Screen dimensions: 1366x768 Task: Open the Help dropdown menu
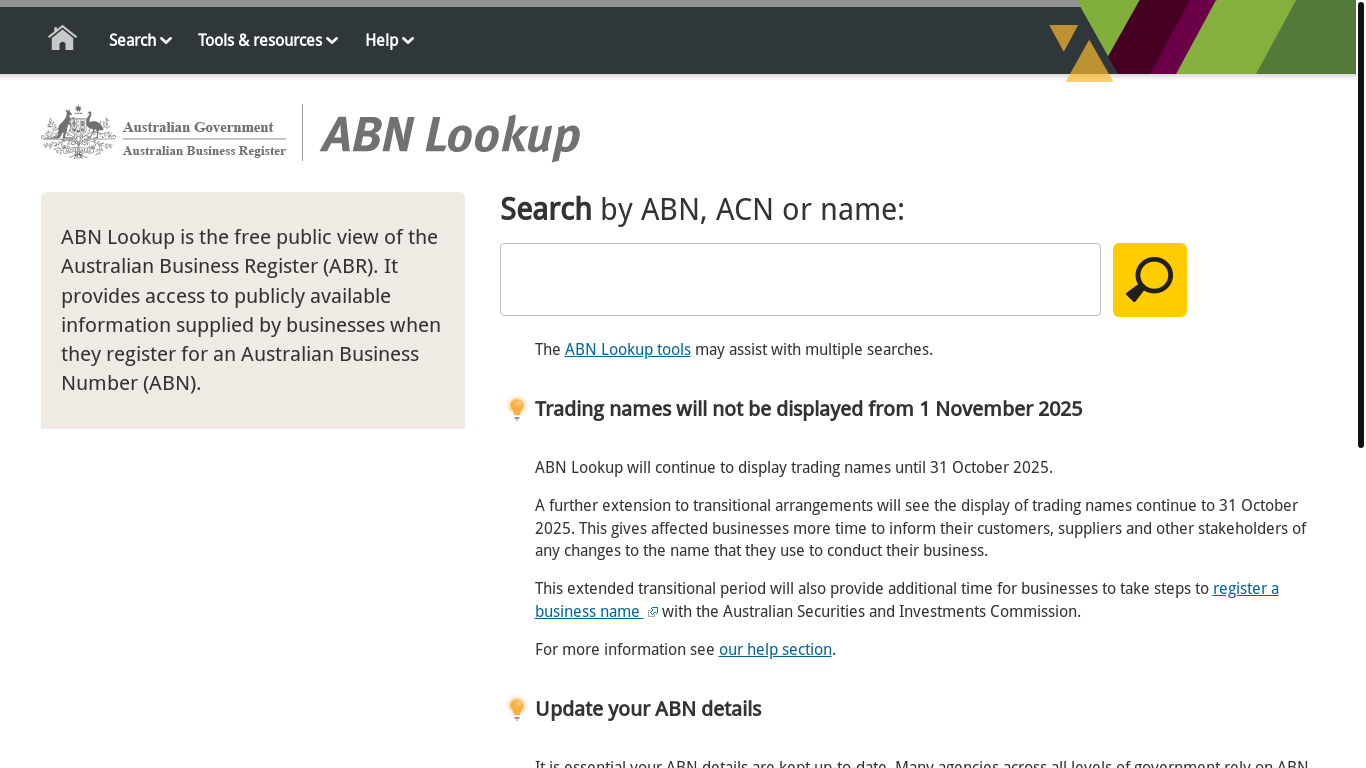point(390,40)
